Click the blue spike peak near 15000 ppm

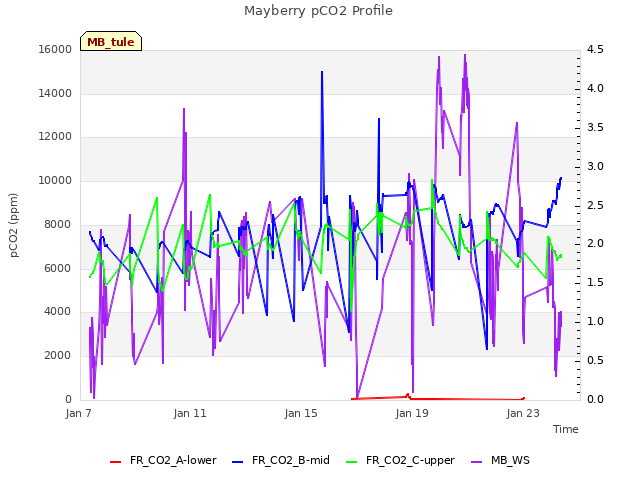[322, 72]
